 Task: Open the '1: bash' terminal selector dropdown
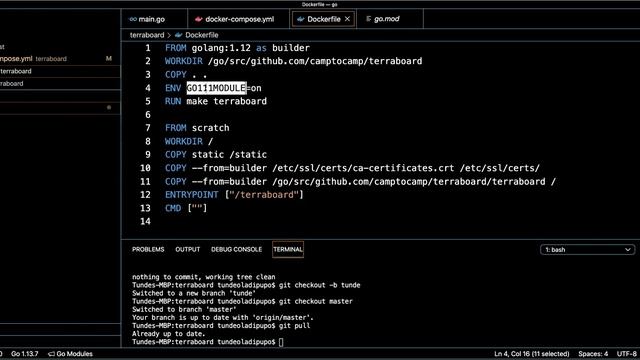587,250
